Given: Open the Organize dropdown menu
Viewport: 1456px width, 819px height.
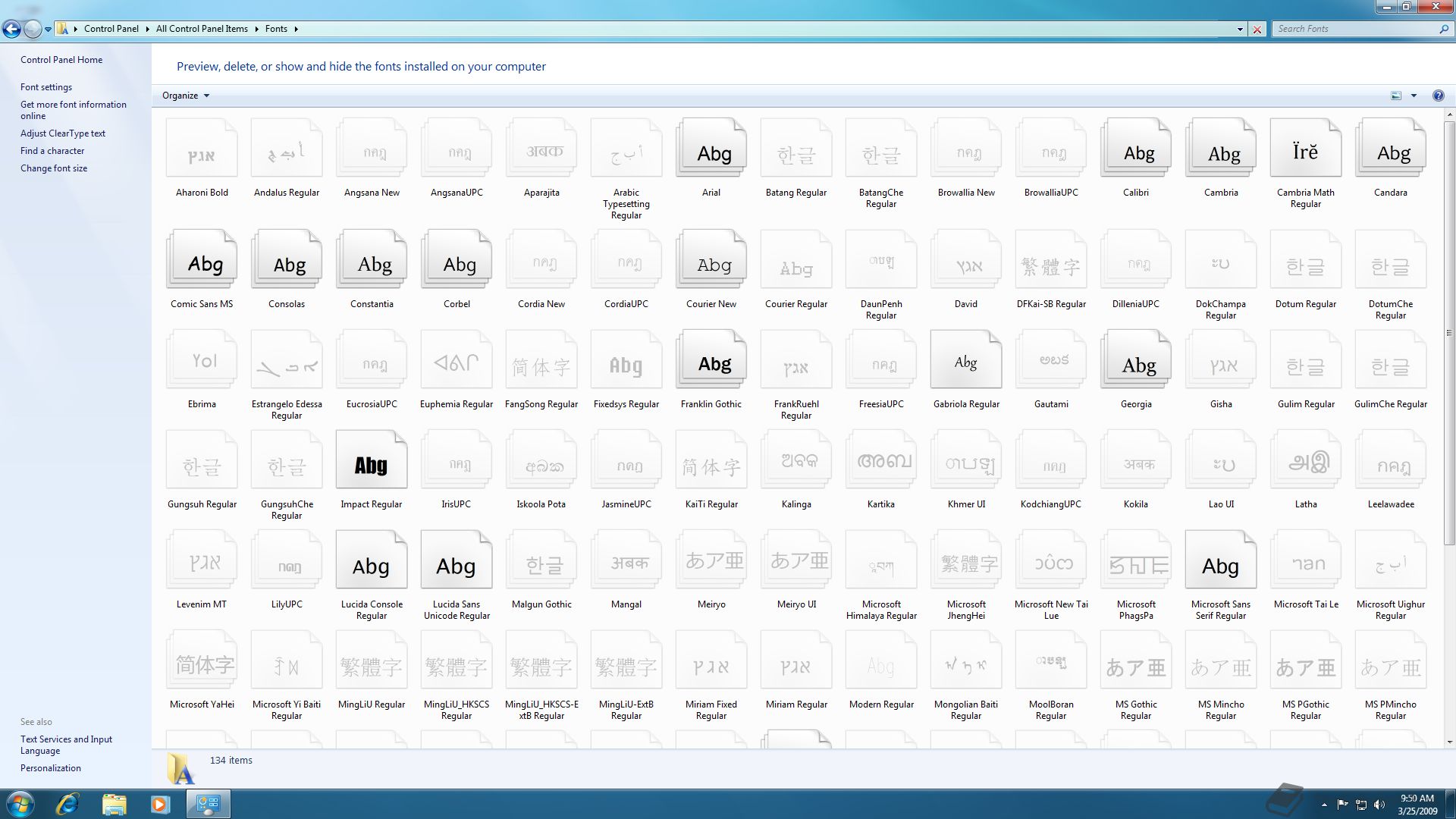Looking at the screenshot, I should tap(185, 96).
